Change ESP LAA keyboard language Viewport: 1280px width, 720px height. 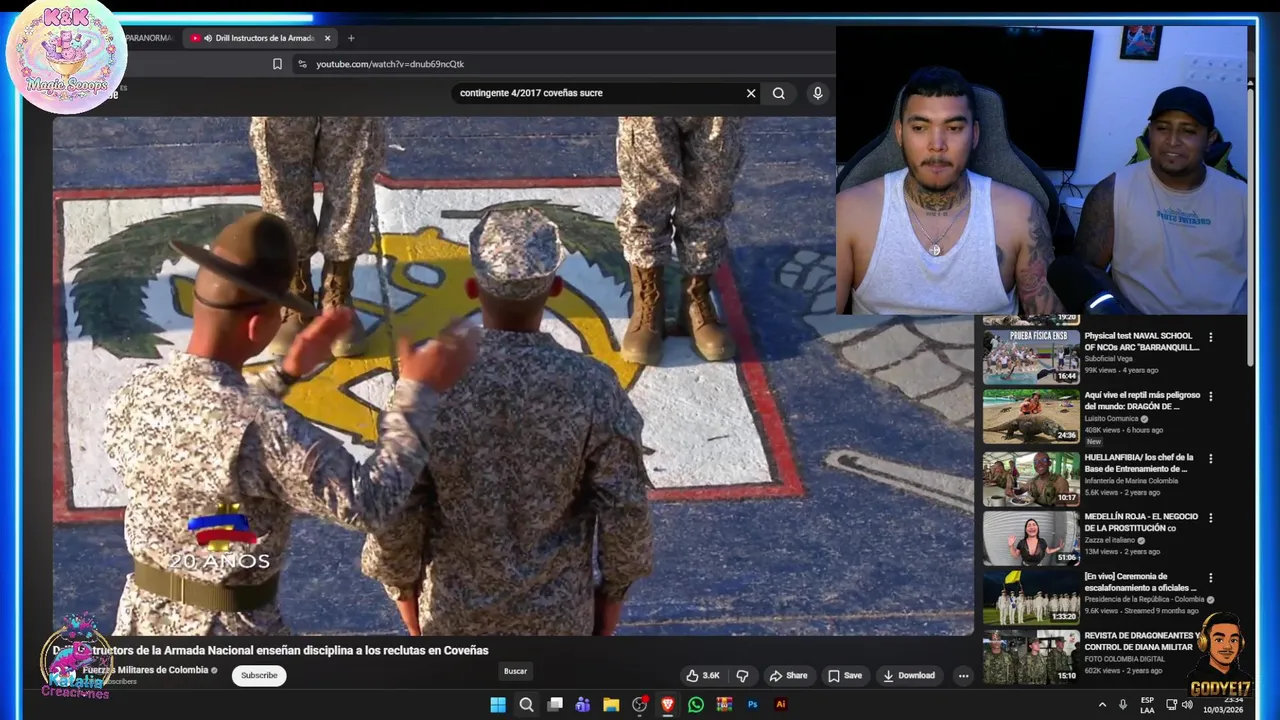[1147, 705]
